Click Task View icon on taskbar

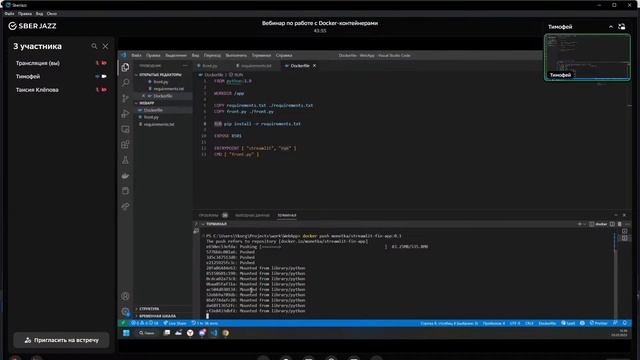click(x=167, y=333)
